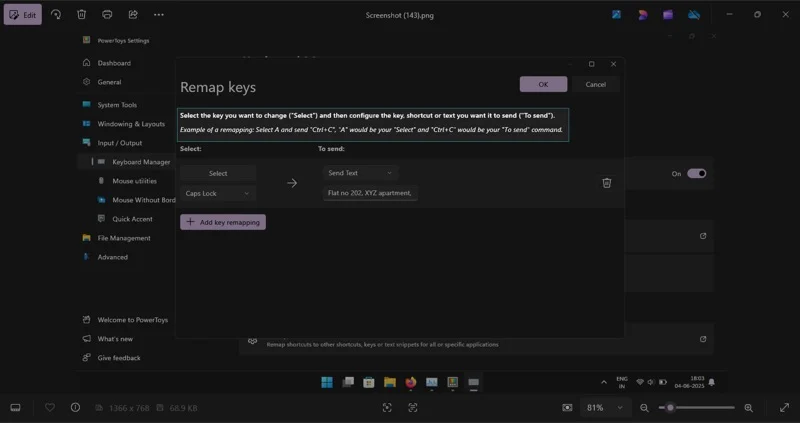The image size is (800, 423).
Task: Click the Windows Start icon in taskbar
Action: (327, 382)
